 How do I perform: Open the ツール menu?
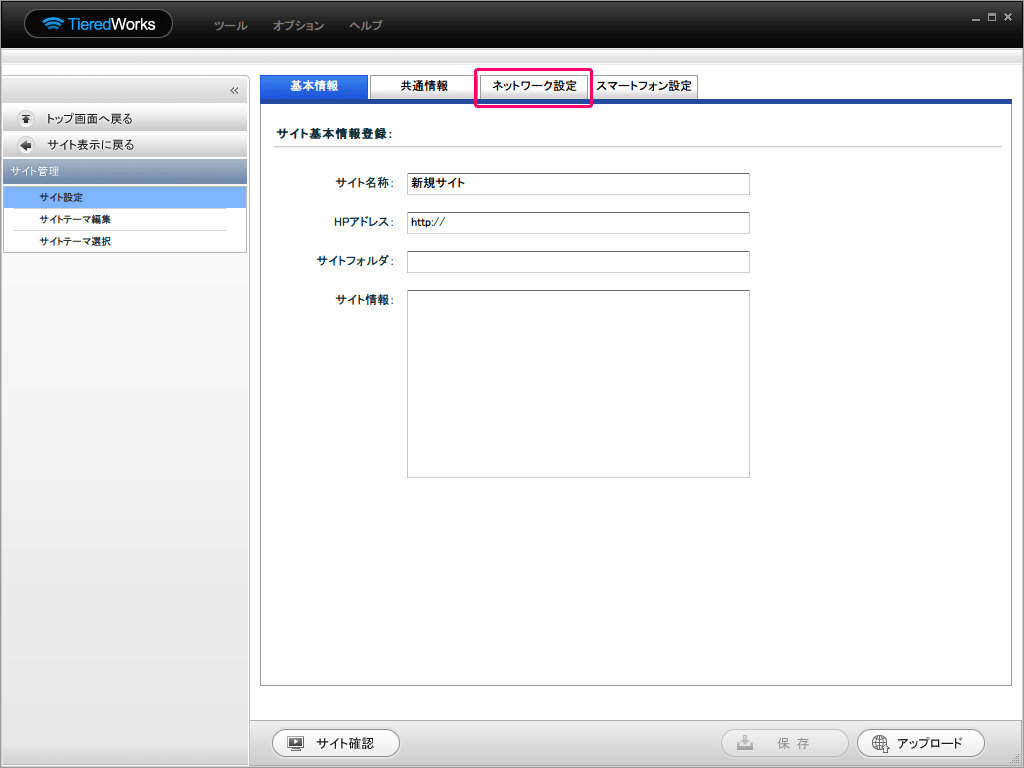pos(230,25)
